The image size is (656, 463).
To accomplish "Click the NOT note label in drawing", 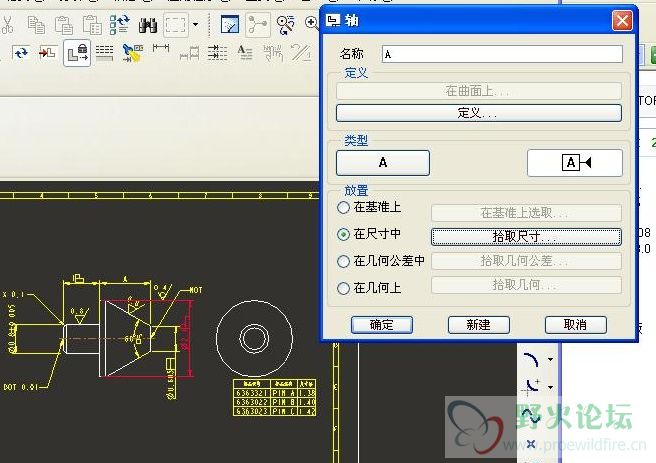I will coord(195,290).
